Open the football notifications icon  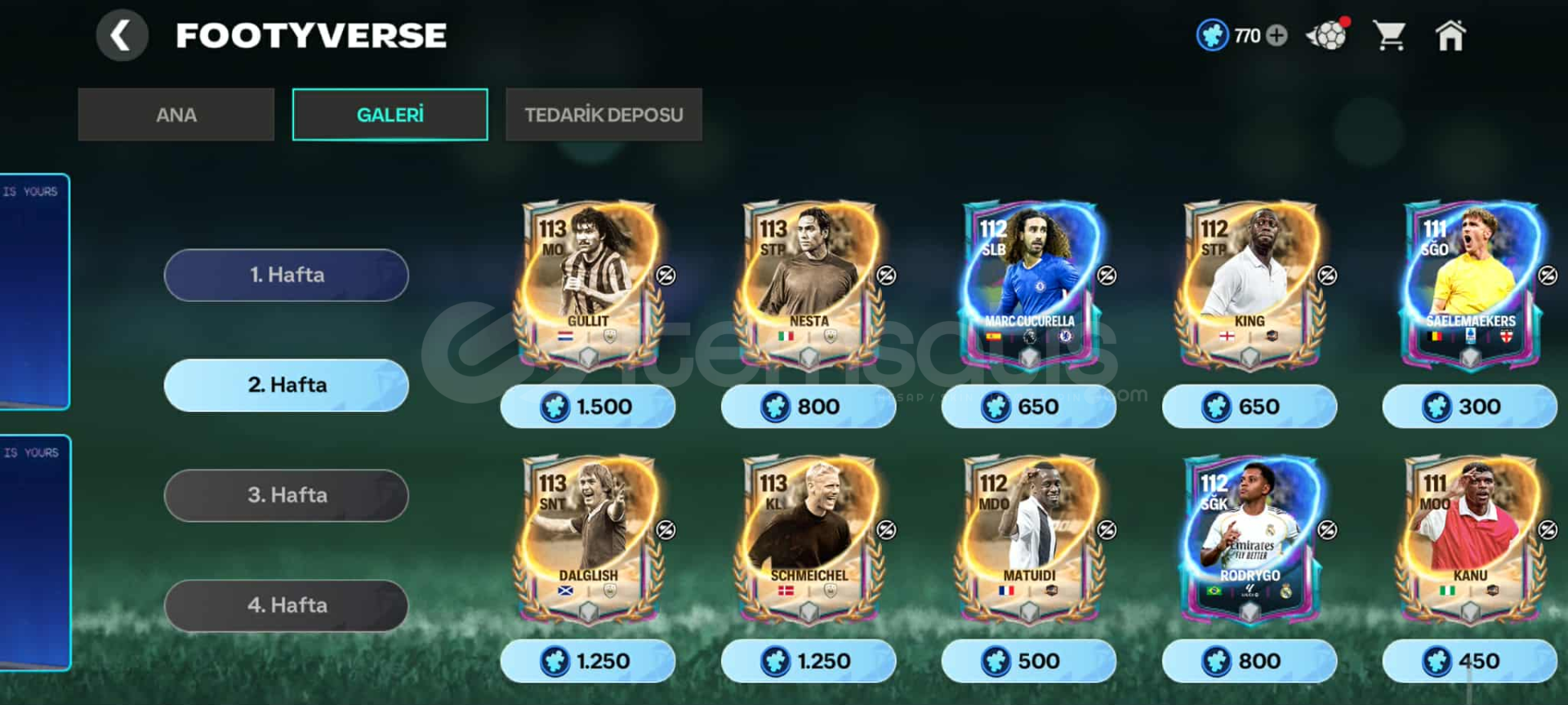click(x=1327, y=35)
